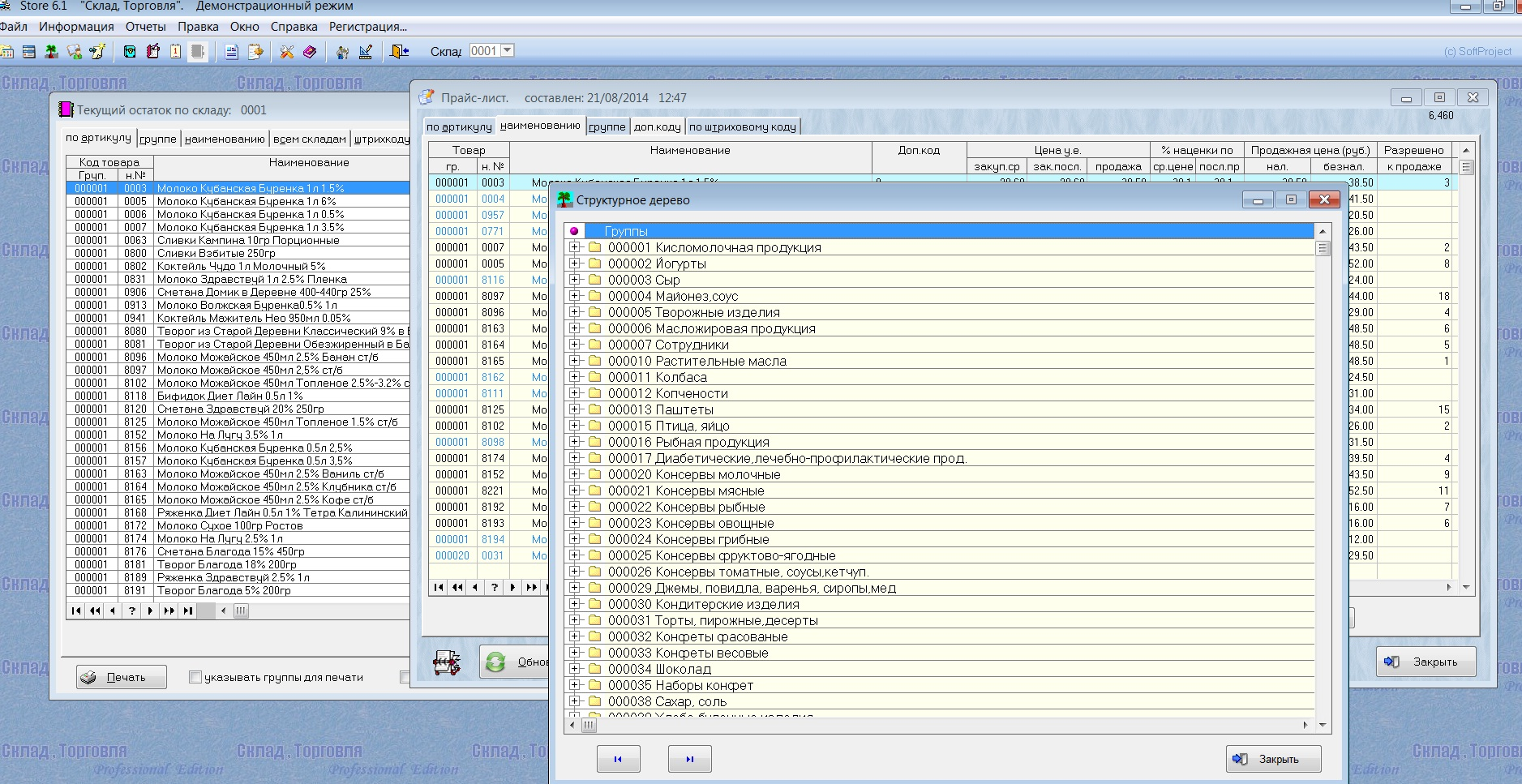Click the cash register icon in price list

click(x=447, y=662)
